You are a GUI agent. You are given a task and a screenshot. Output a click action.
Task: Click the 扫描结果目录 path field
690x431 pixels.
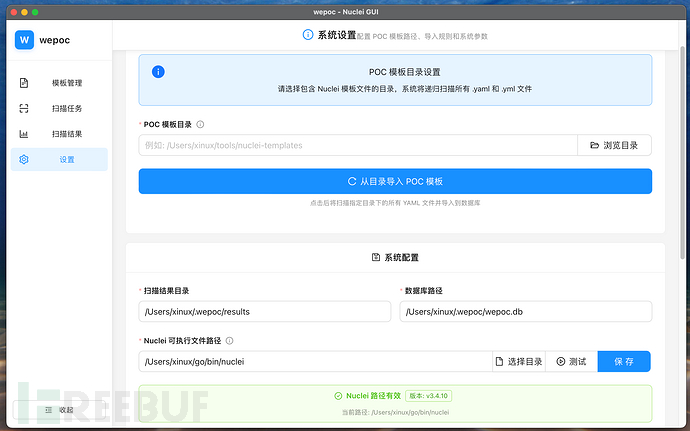[264, 312]
